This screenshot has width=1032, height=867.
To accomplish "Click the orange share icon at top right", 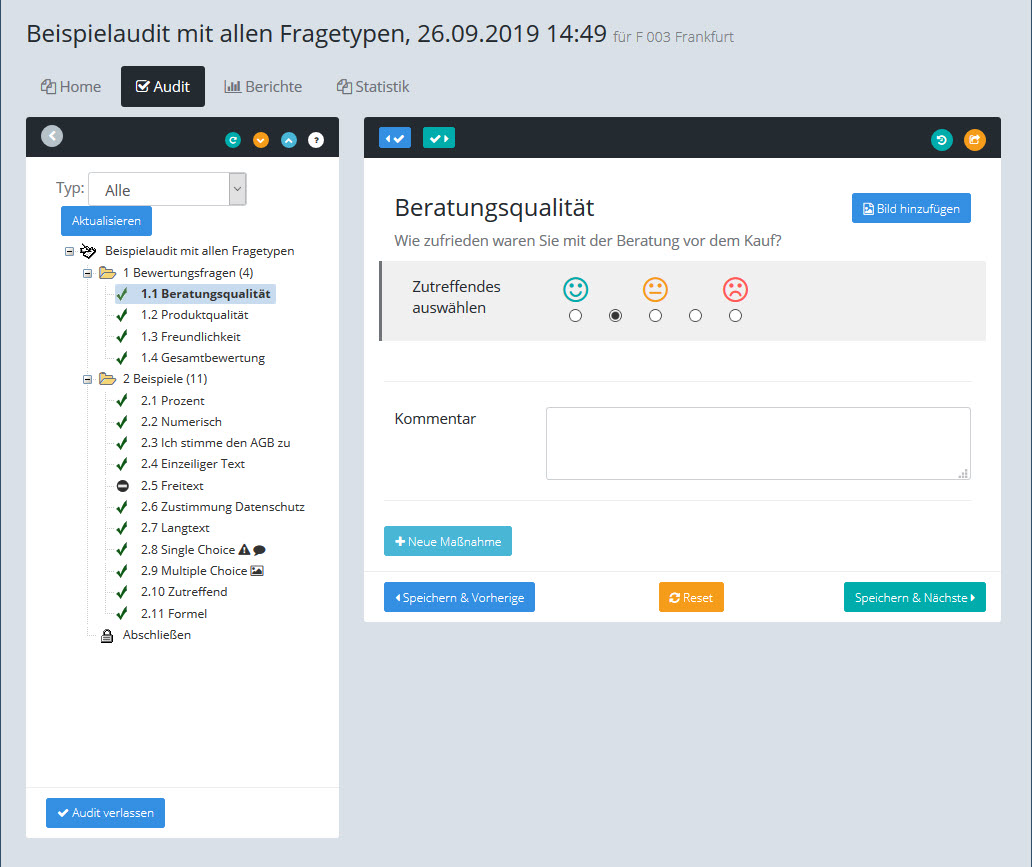I will [974, 140].
